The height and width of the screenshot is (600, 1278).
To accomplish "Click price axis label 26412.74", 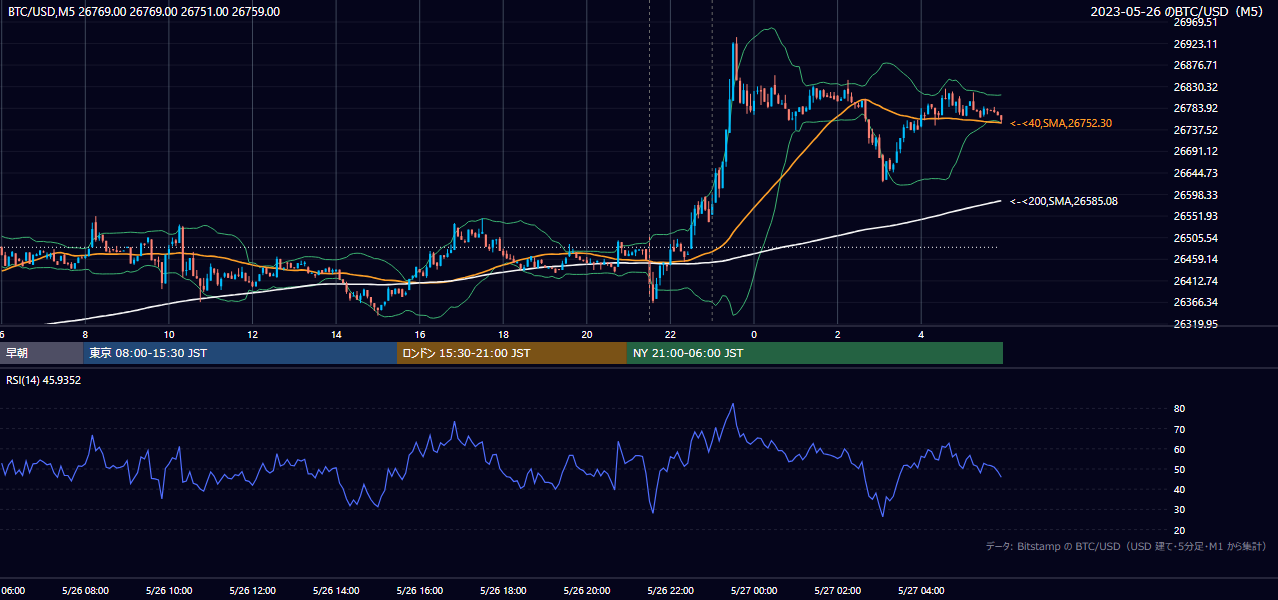I will [1195, 281].
